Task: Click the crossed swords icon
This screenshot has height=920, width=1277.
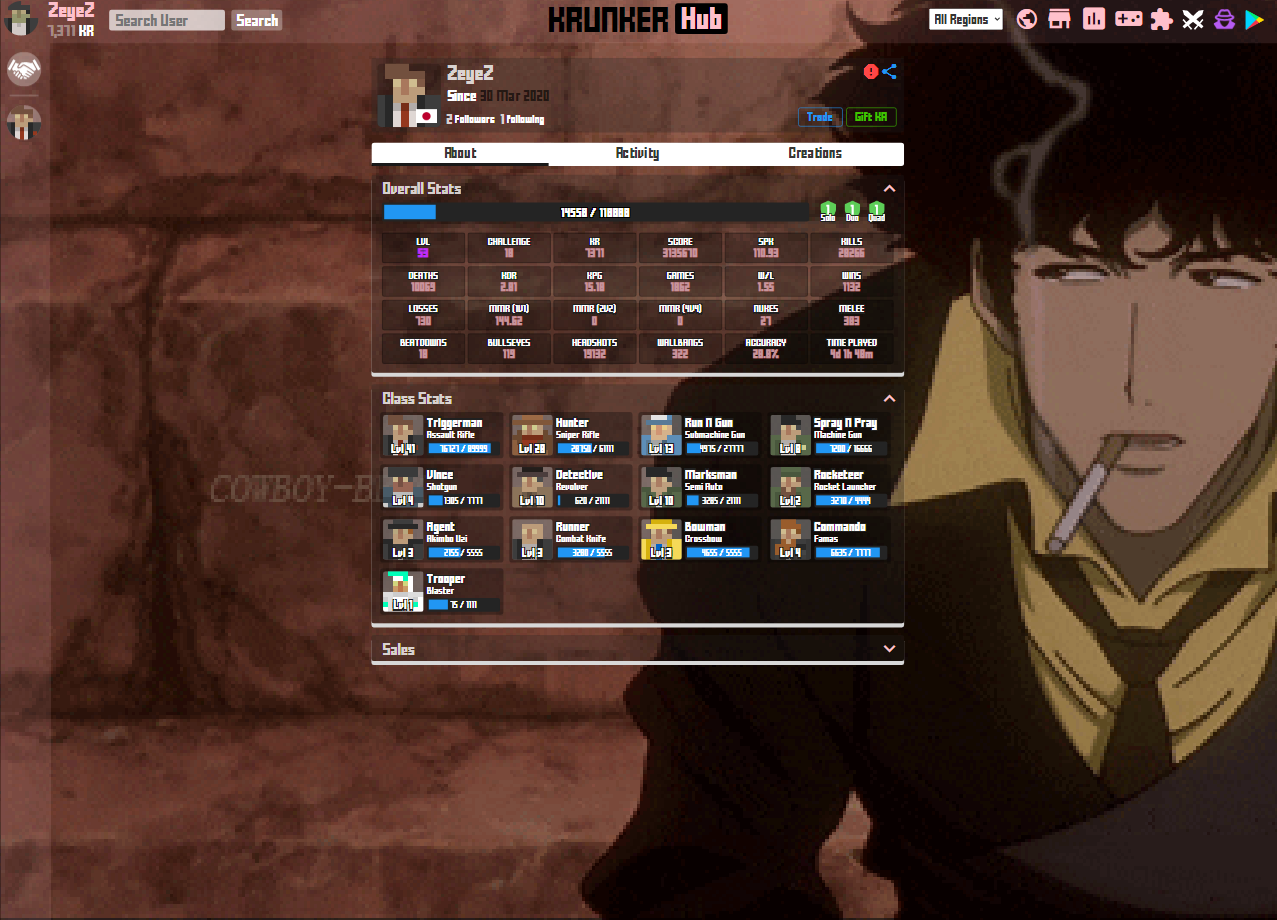Action: [x=1192, y=19]
